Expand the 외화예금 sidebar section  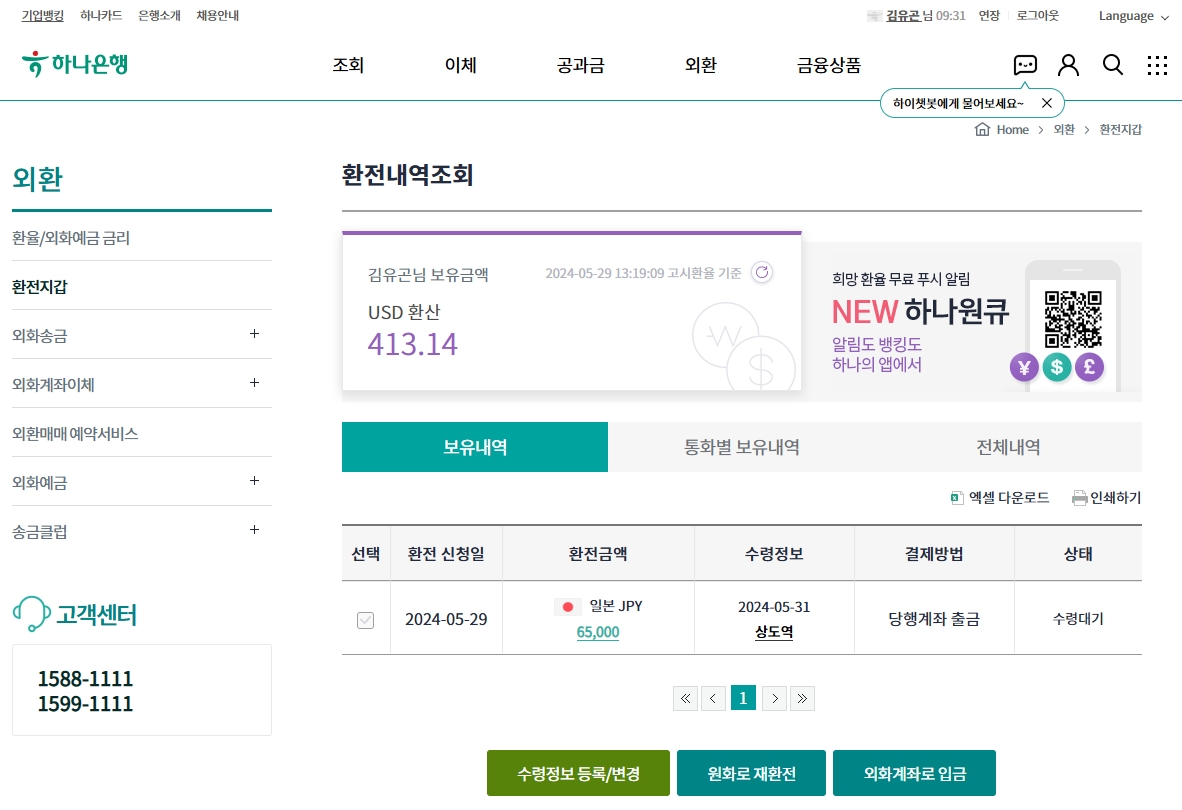point(141,482)
